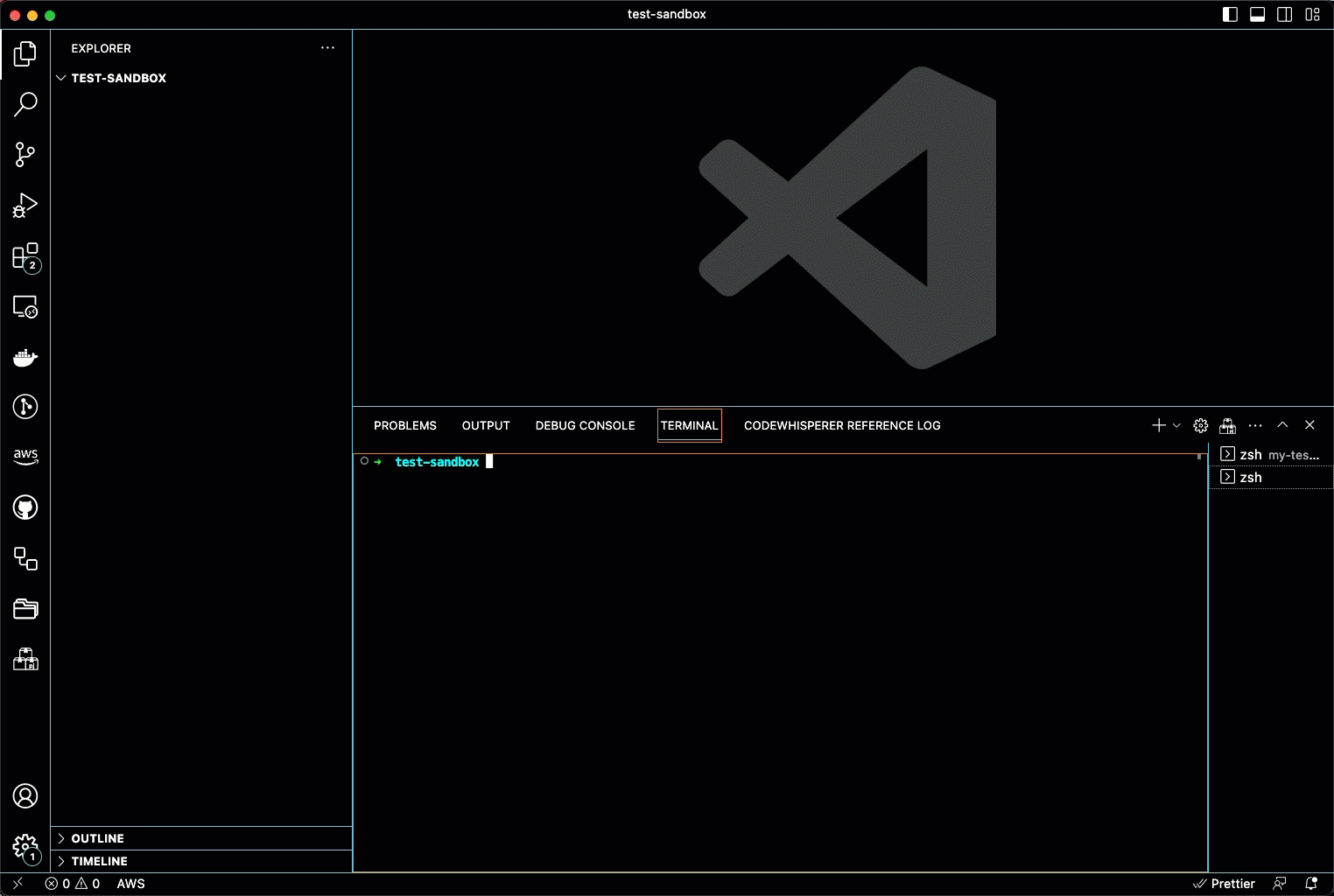The image size is (1334, 896).
Task: Toggle the bottom panel layout
Action: point(1257,14)
